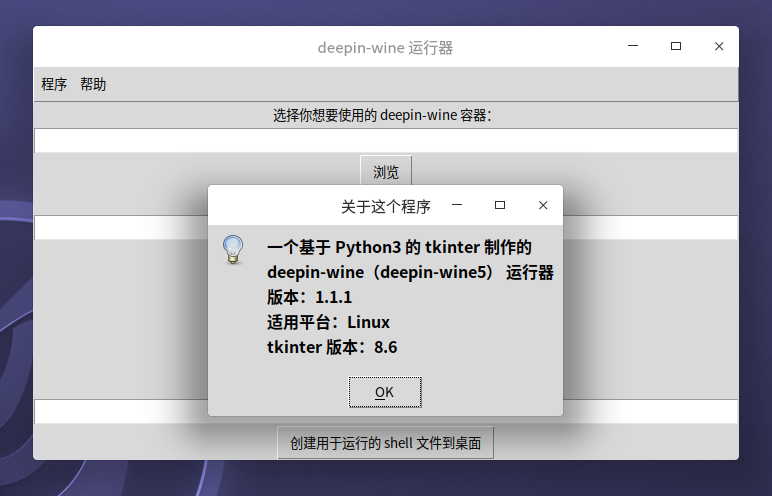Click the deepin-wine 运行器 window title
Screen dimensions: 772x496
[x=386, y=48]
